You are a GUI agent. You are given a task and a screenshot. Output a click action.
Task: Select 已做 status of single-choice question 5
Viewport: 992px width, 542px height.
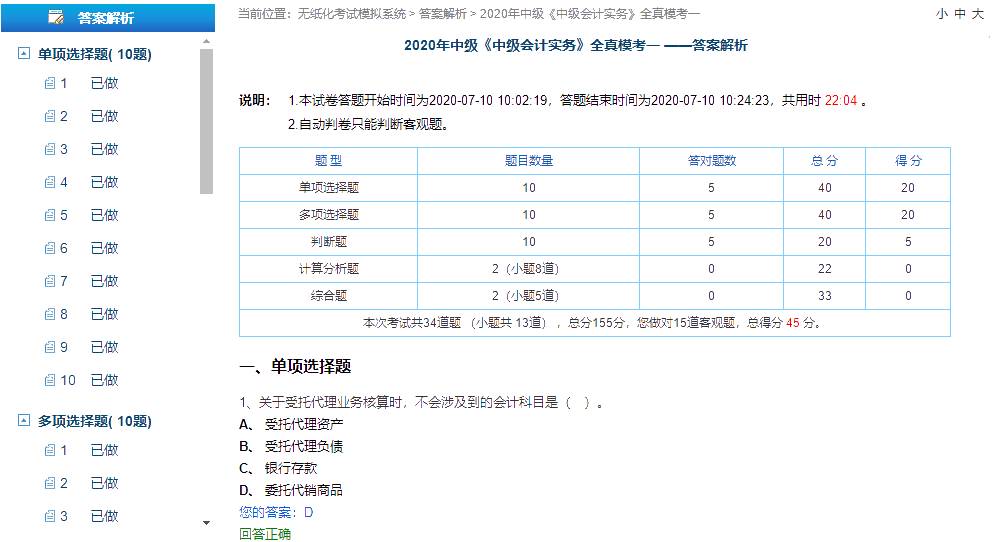pyautogui.click(x=104, y=215)
